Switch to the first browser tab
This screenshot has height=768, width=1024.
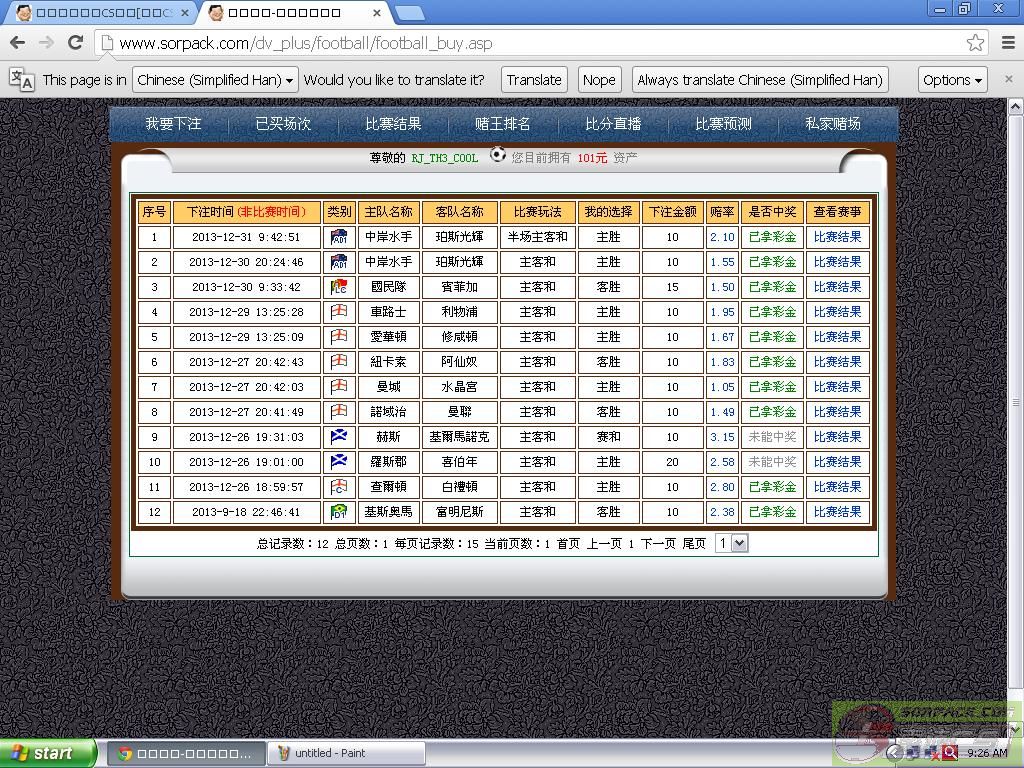point(100,13)
